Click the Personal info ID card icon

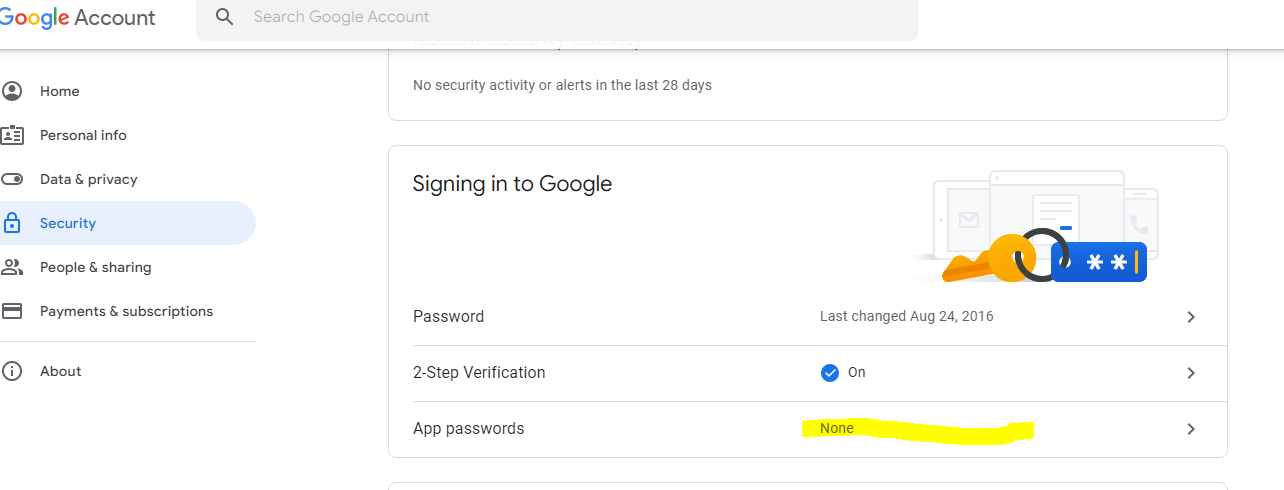point(12,135)
